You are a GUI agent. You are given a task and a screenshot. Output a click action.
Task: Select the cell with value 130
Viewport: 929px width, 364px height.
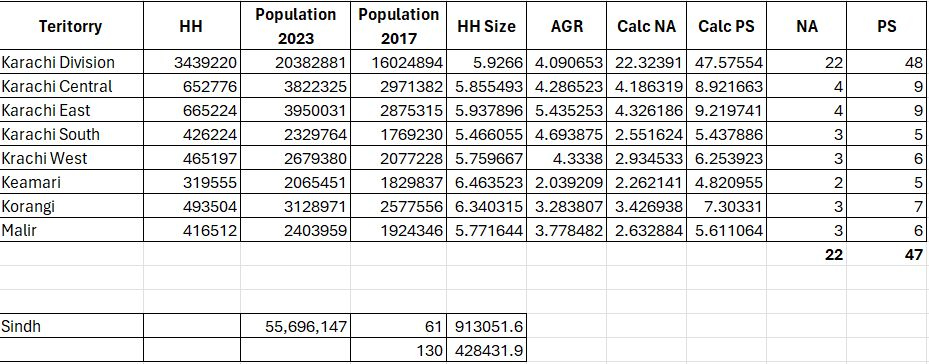(x=398, y=350)
